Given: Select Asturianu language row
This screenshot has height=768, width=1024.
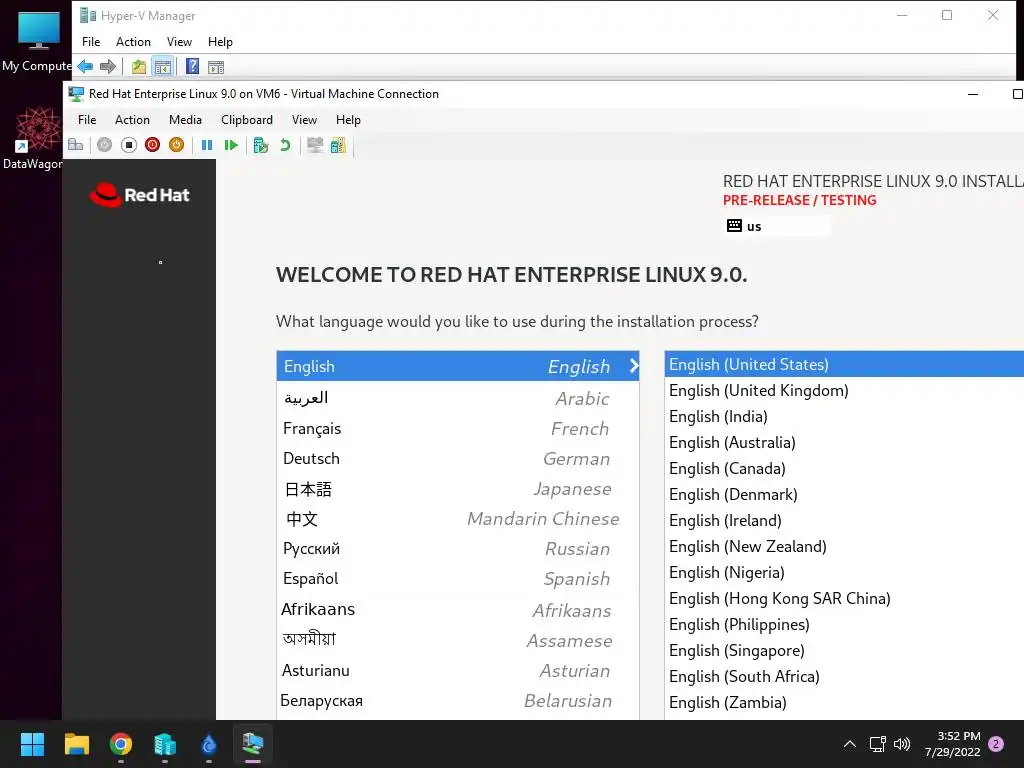Looking at the screenshot, I should [x=458, y=670].
